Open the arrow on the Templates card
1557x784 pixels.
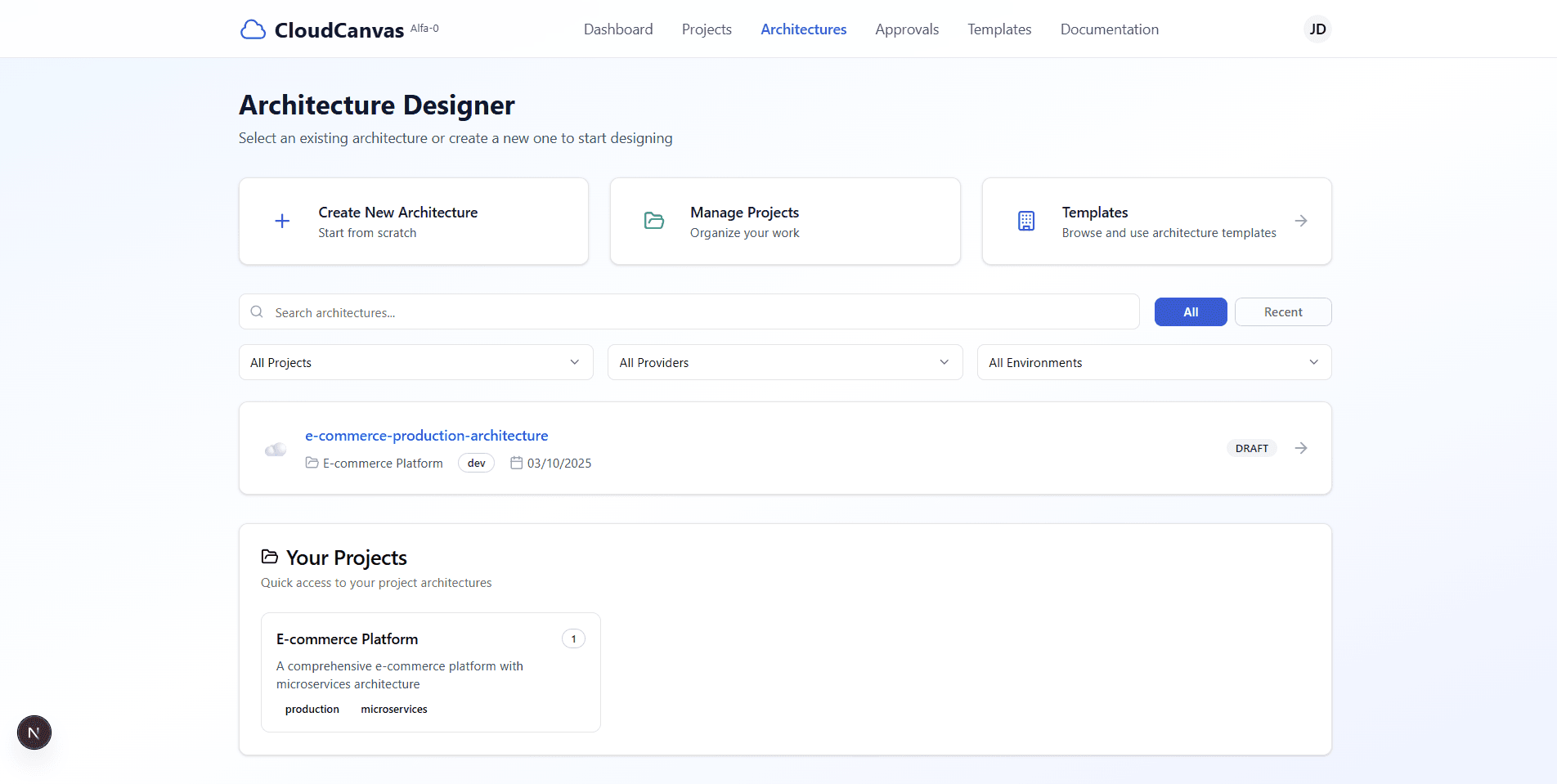pos(1301,221)
